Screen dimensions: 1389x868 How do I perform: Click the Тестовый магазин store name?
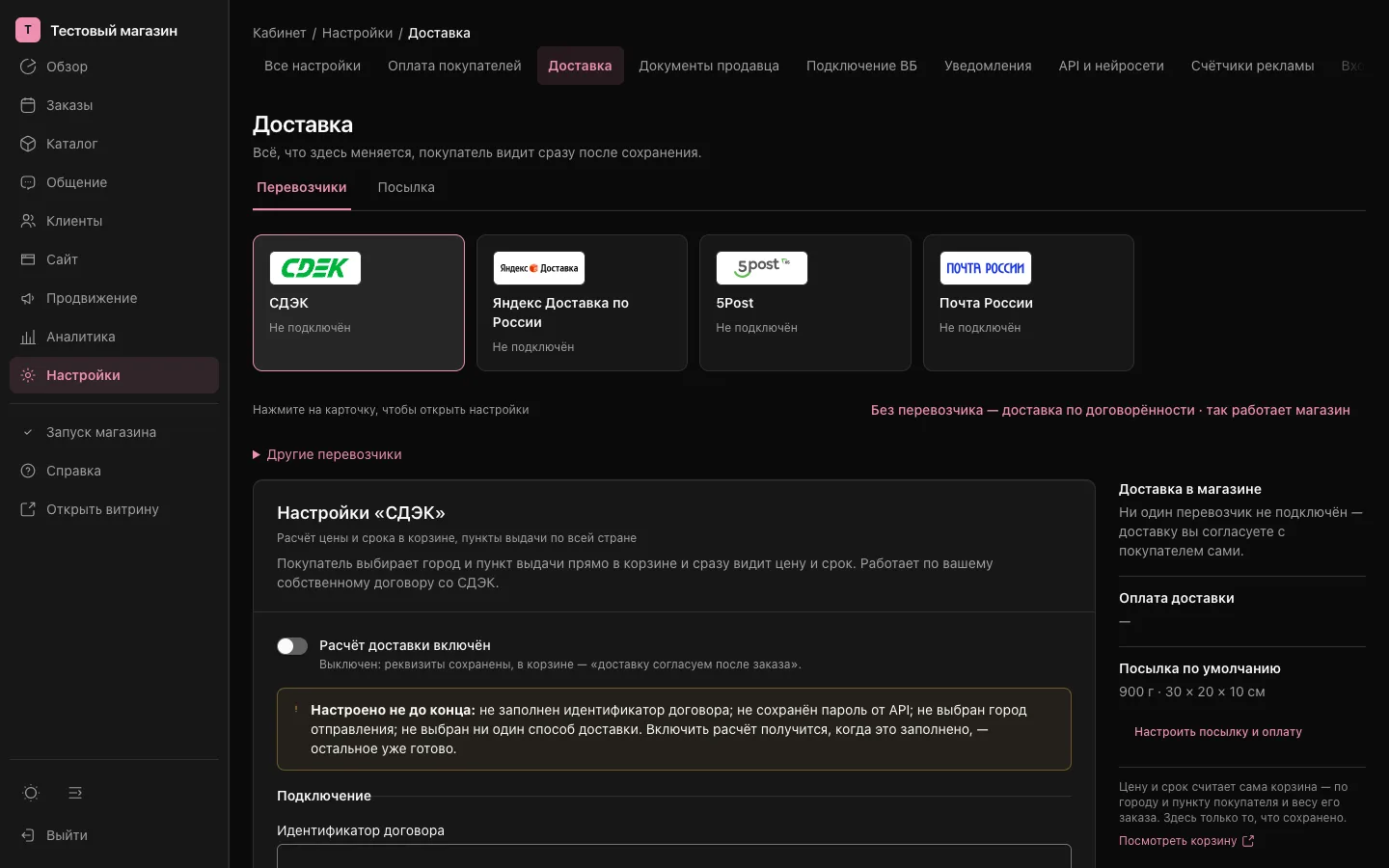(x=114, y=31)
